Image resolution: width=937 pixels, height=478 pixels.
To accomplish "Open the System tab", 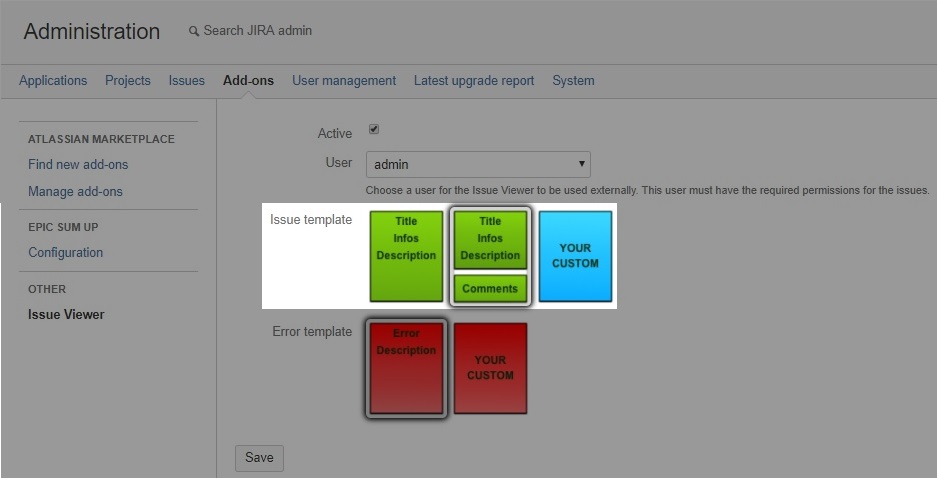I will pos(573,81).
